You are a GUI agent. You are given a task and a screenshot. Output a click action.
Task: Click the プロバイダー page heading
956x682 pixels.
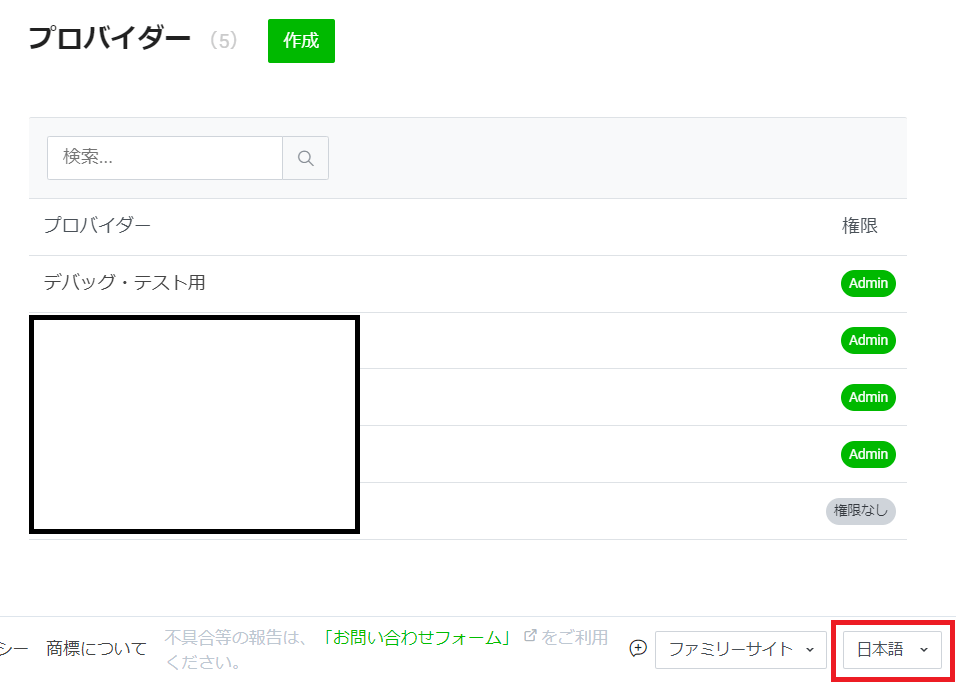110,40
